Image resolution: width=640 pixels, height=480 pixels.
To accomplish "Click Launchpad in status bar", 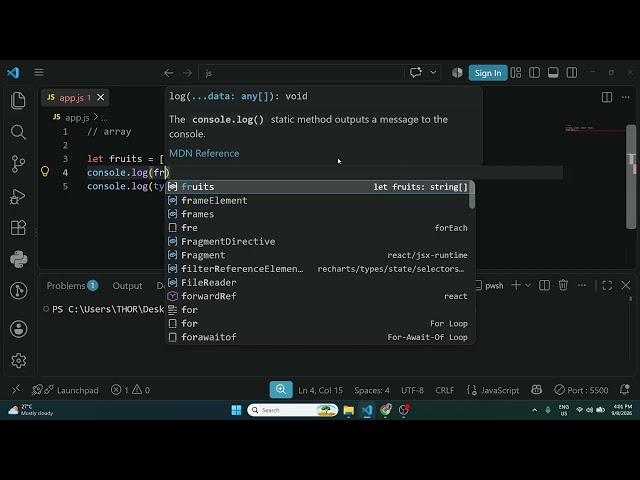I will [x=65, y=390].
